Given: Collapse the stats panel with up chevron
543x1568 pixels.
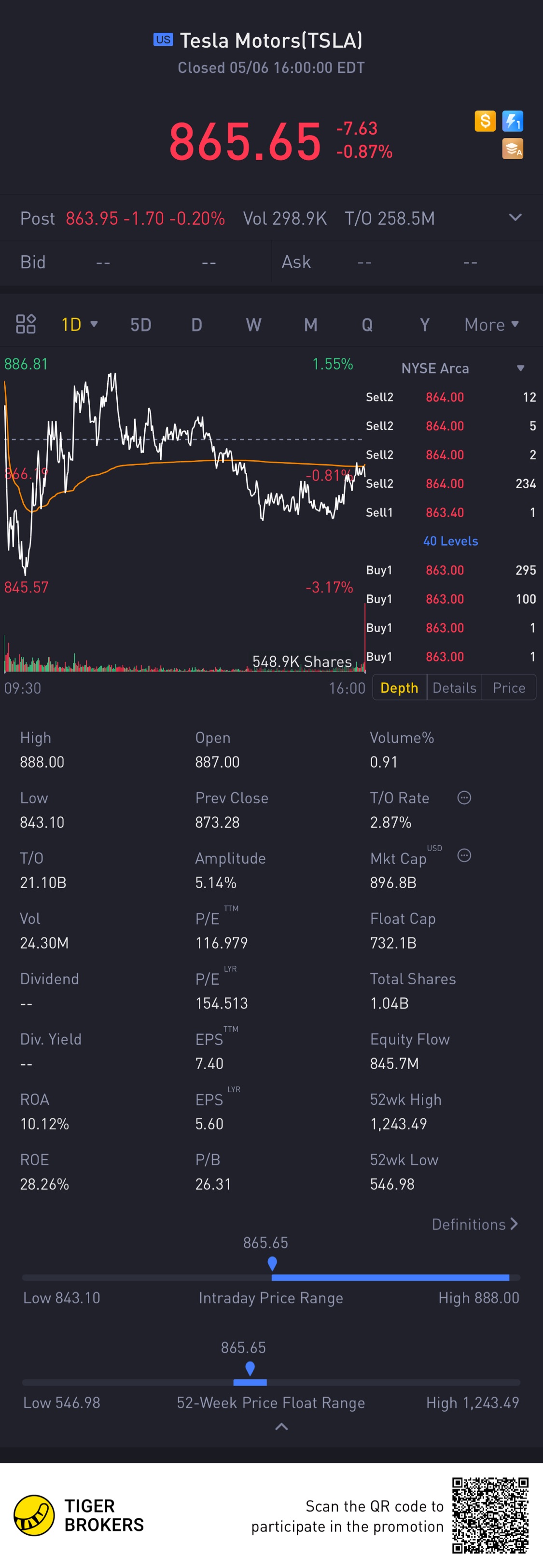Looking at the screenshot, I should coord(281,1427).
